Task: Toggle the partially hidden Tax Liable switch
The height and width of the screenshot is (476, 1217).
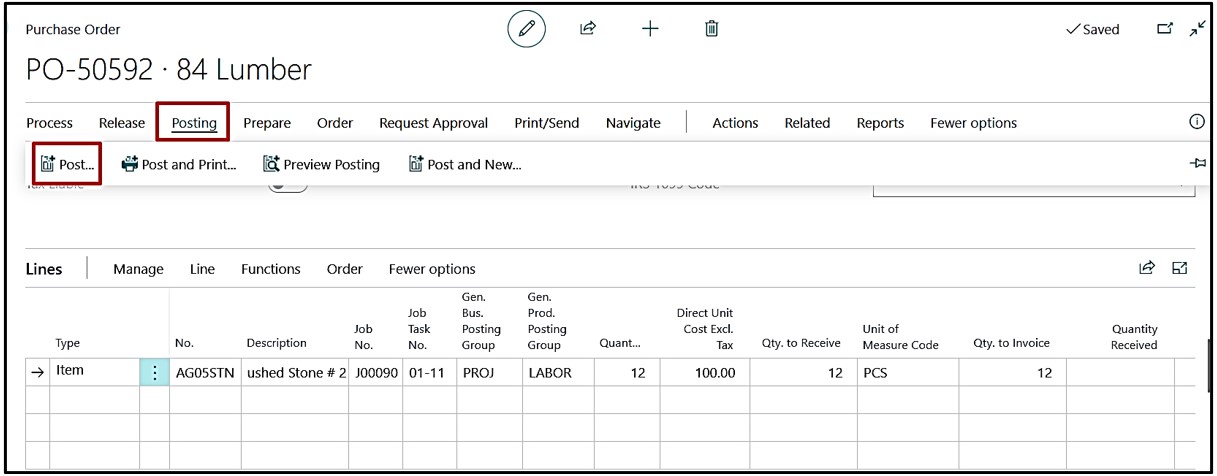Action: [x=287, y=187]
